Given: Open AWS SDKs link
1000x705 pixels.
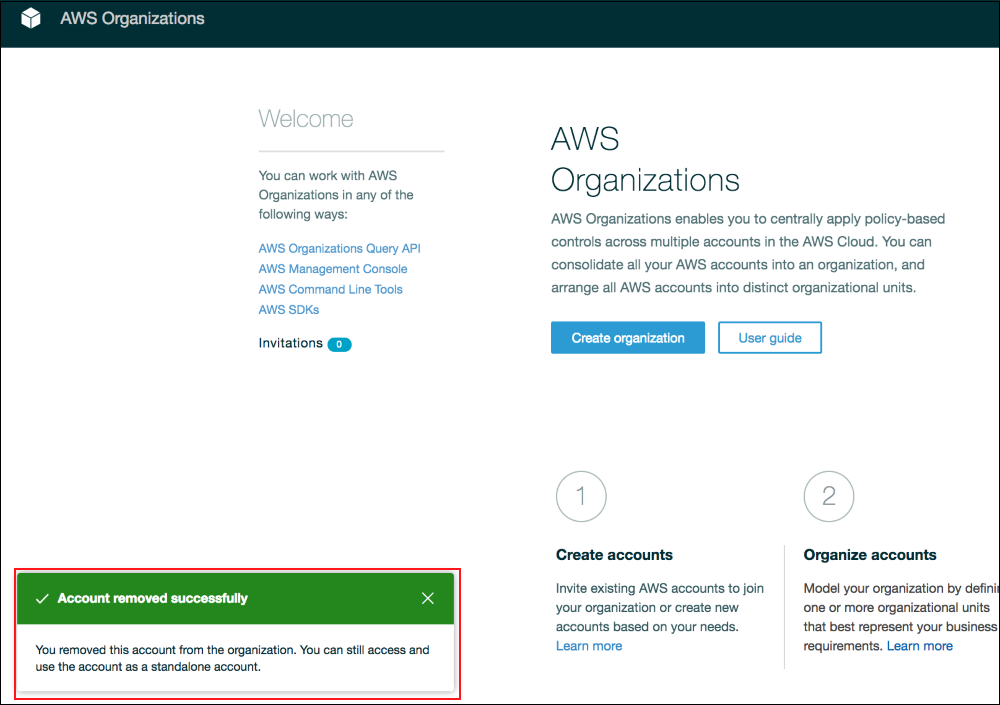Looking at the screenshot, I should tap(288, 309).
